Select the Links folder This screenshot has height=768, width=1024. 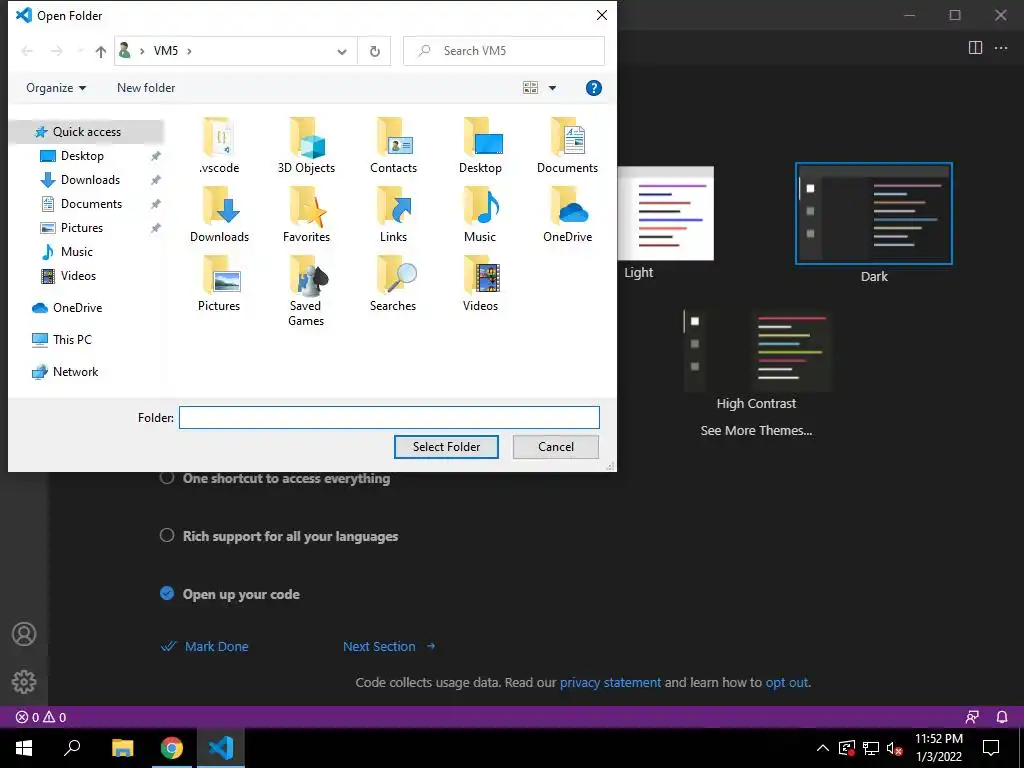(x=393, y=215)
